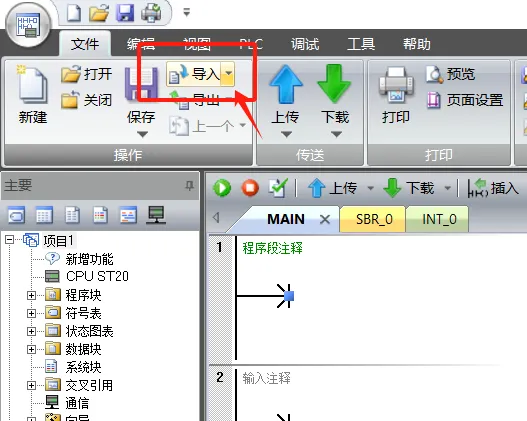
Task: Select CPU ST20 in the project tree
Action: [x=97, y=276]
